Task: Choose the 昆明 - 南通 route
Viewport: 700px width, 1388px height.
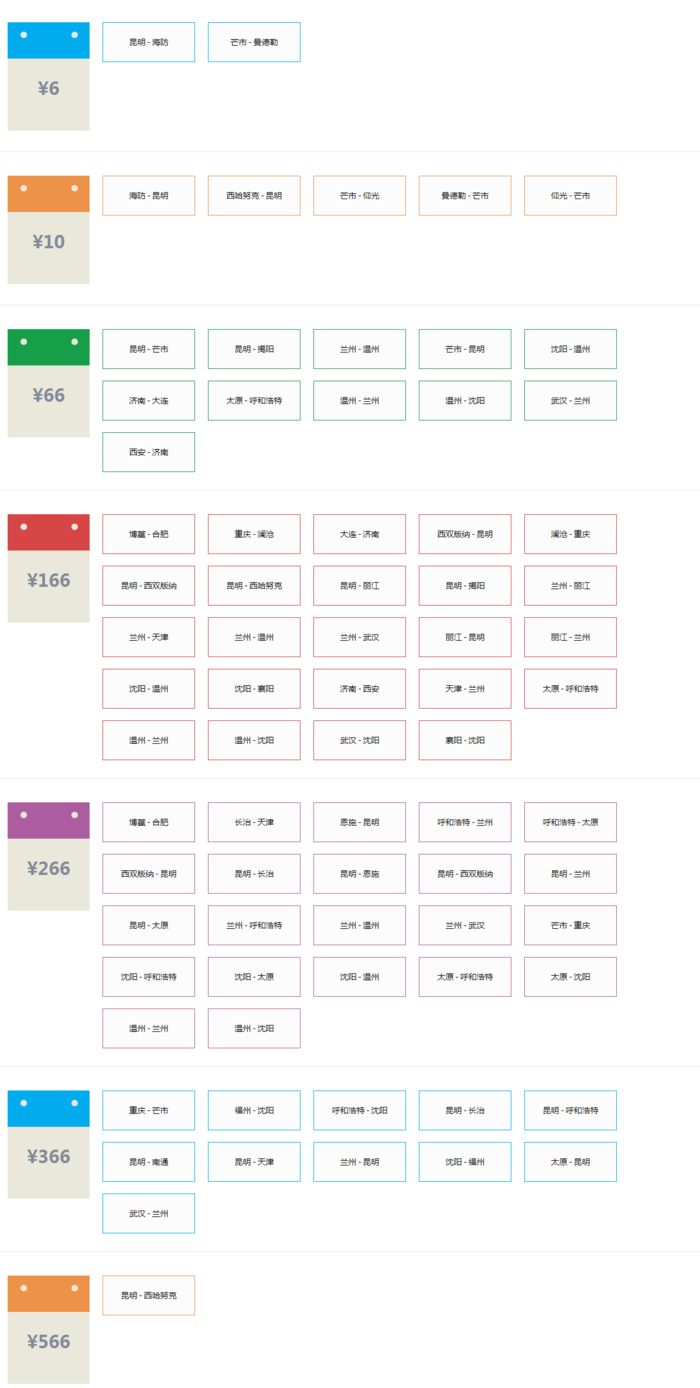Action: pyautogui.click(x=149, y=1162)
